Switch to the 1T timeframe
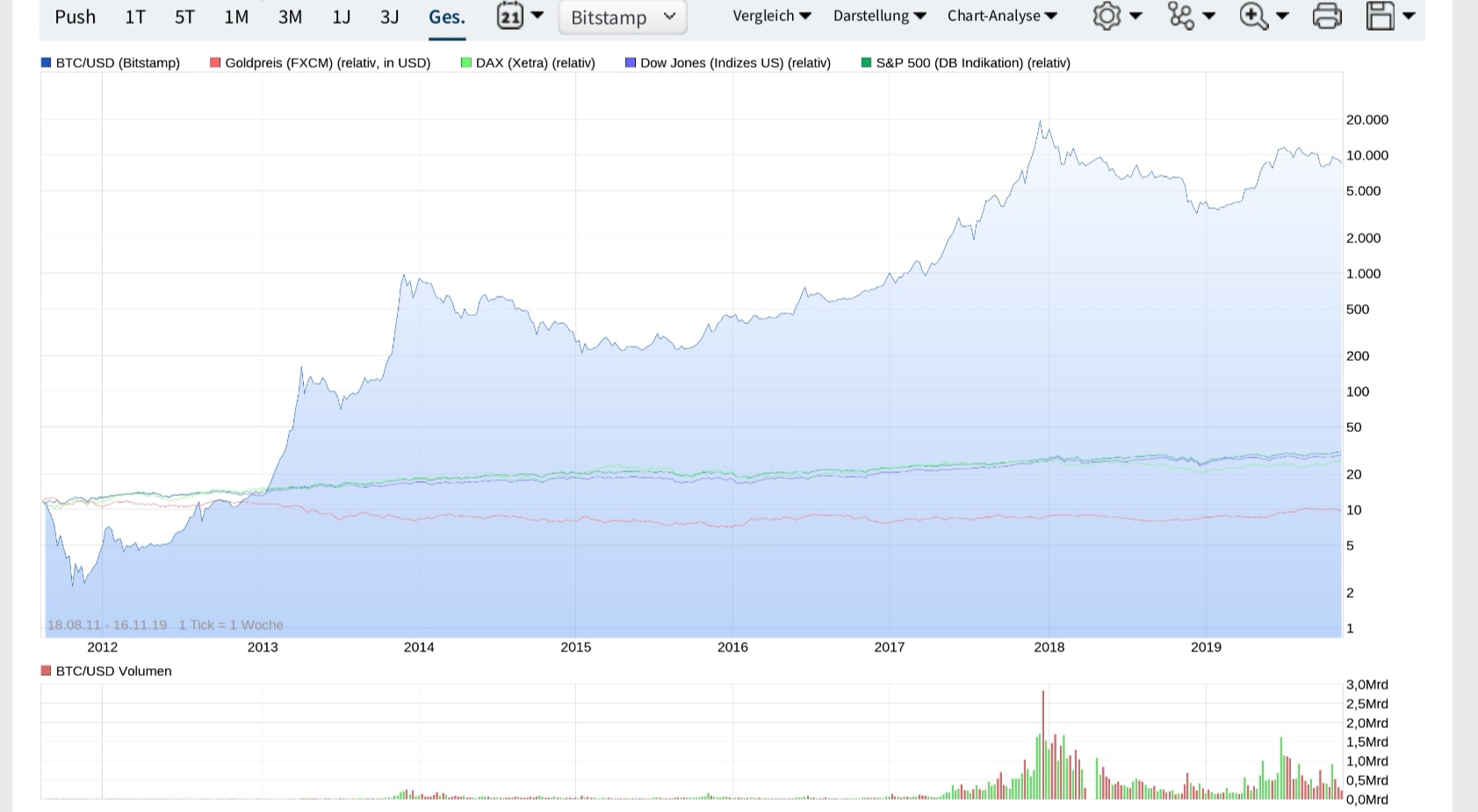 point(134,17)
